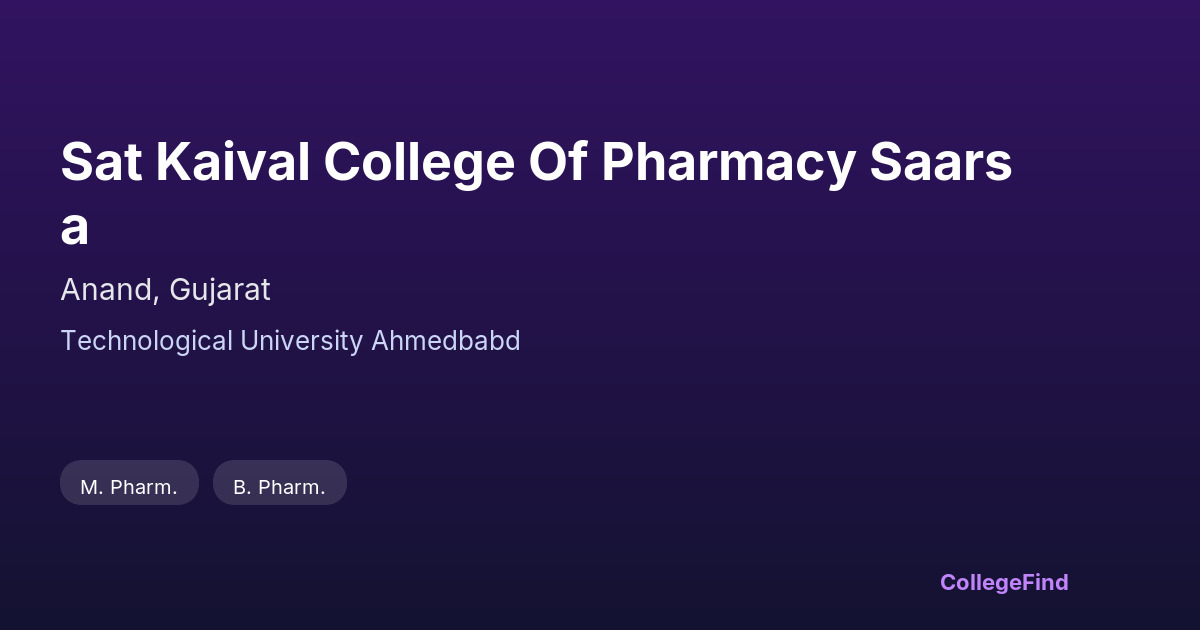1200x630 pixels.
Task: Open the CollegeFind brand link
Action: pos(1004,582)
